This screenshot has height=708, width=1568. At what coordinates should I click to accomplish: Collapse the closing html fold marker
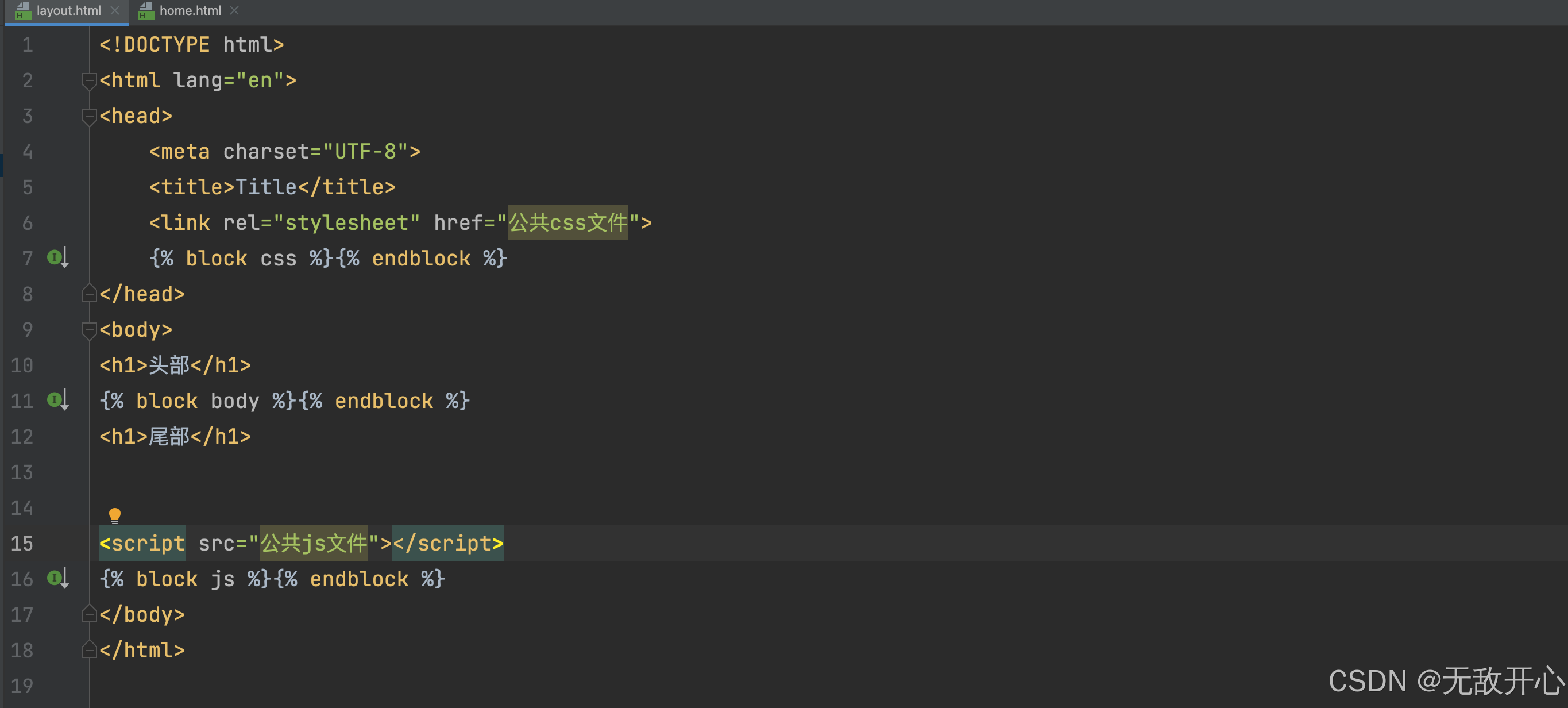[x=89, y=650]
